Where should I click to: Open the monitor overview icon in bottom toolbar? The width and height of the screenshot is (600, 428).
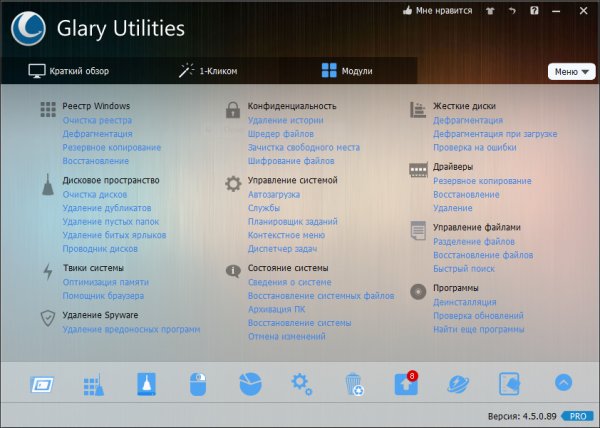(42, 384)
